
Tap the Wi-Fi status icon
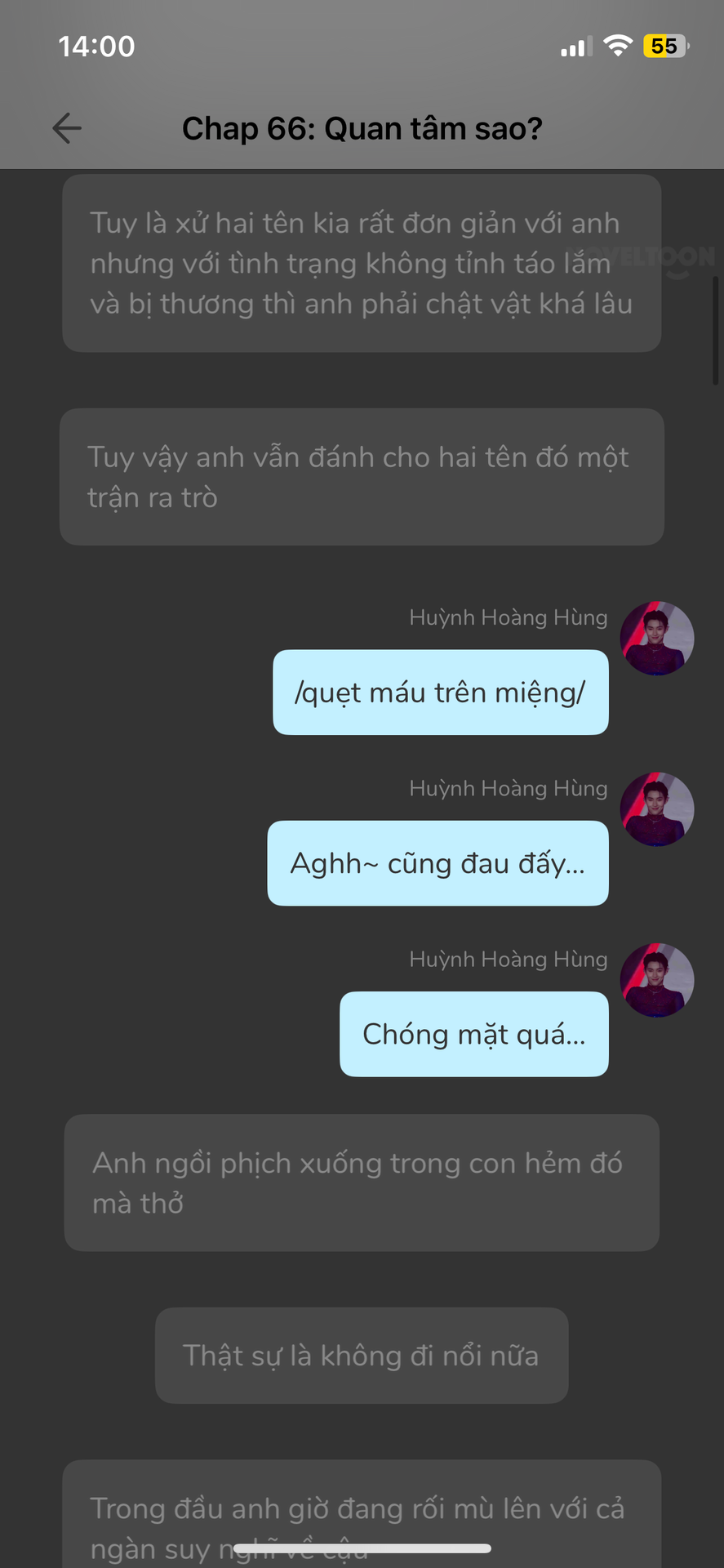[618, 46]
